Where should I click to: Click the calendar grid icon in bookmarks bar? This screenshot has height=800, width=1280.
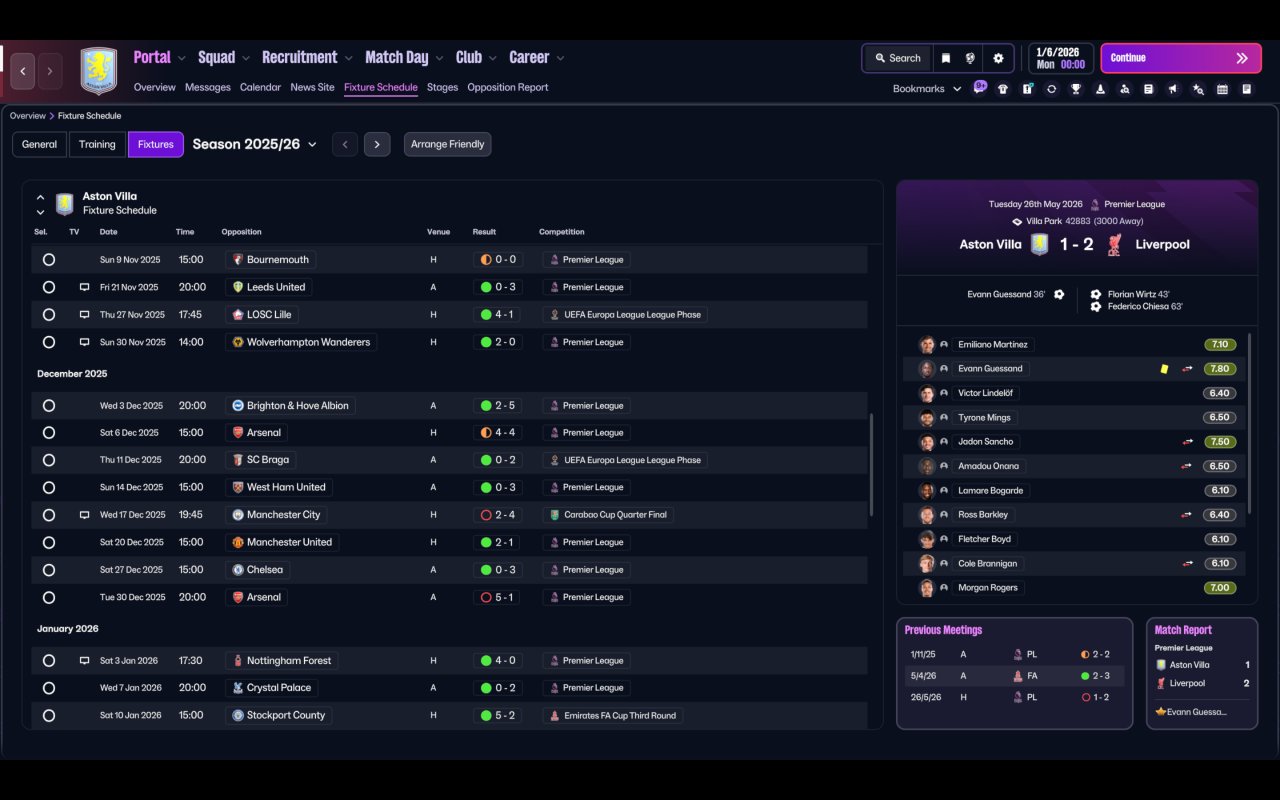click(x=1222, y=89)
